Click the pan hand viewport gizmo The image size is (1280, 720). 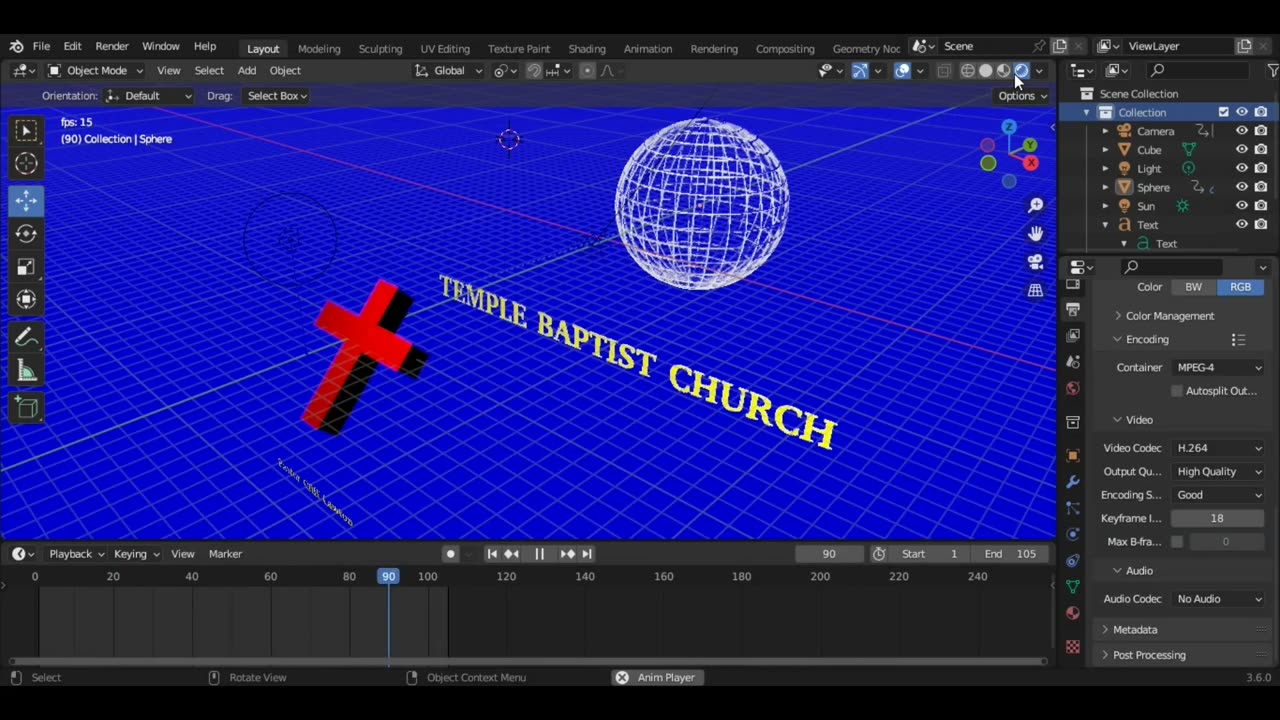1035,233
